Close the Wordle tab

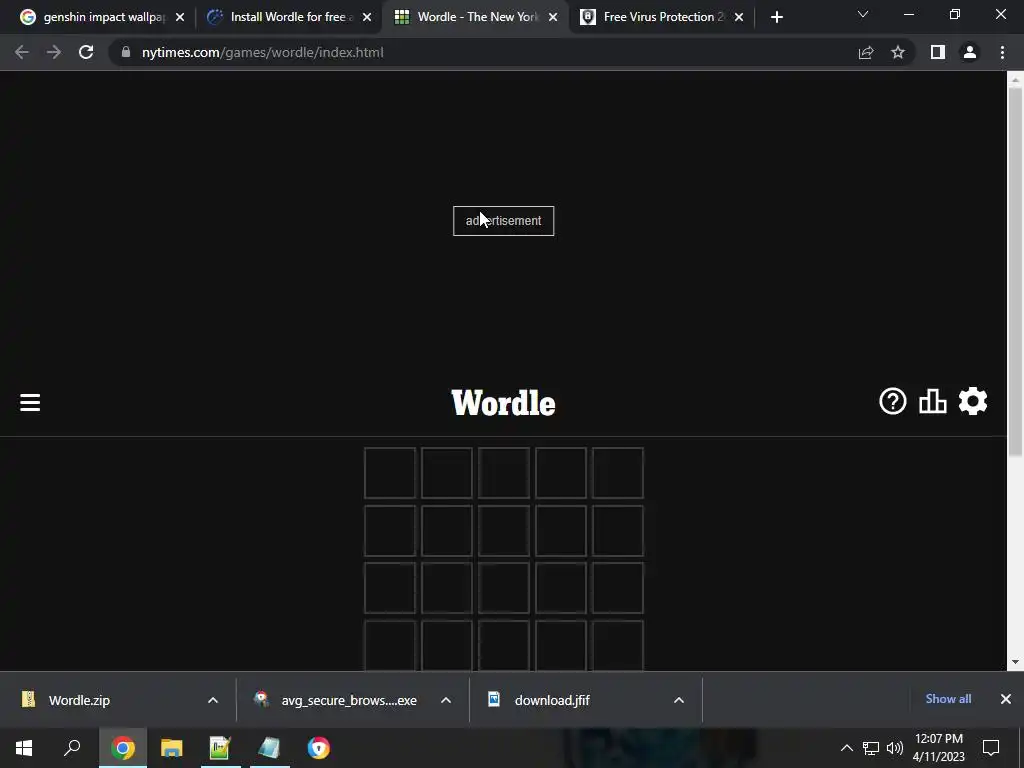click(553, 17)
